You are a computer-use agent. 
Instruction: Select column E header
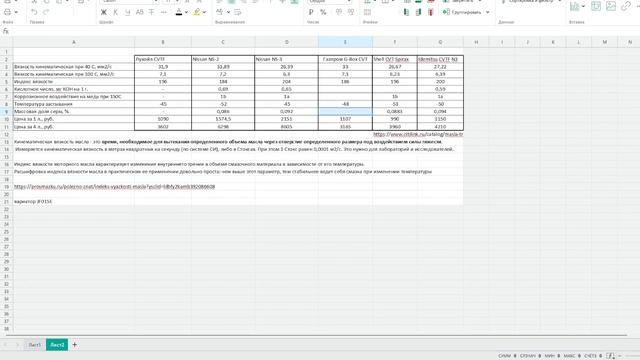pos(345,42)
